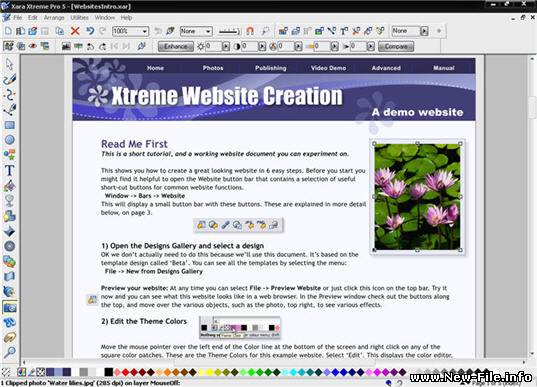The image size is (537, 387).
Task: Click the red Delete X icon
Action: [x=75, y=31]
